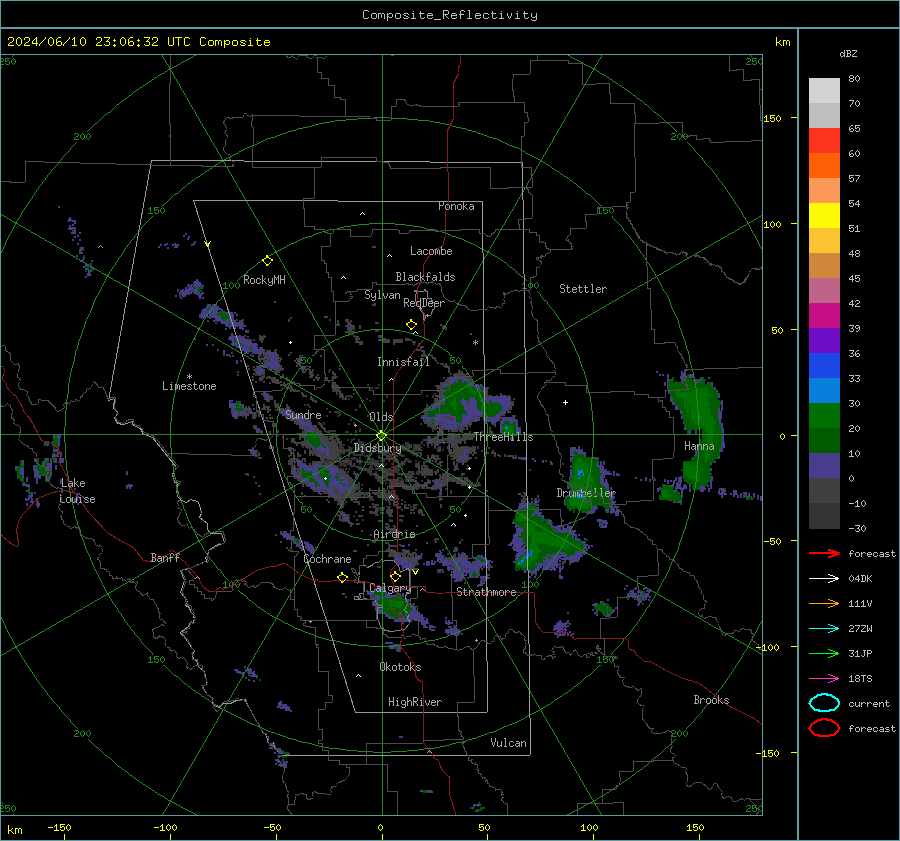Click the red 'forecast' ellipse in legend
This screenshot has width=900, height=841.
(x=824, y=728)
